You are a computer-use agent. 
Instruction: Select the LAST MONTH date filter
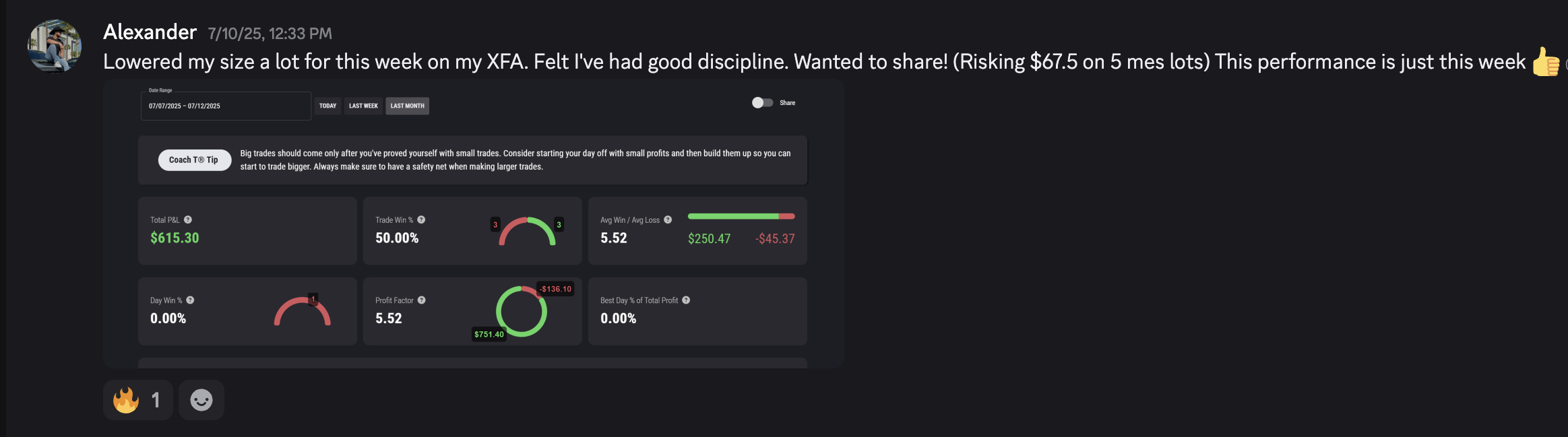[x=407, y=106]
